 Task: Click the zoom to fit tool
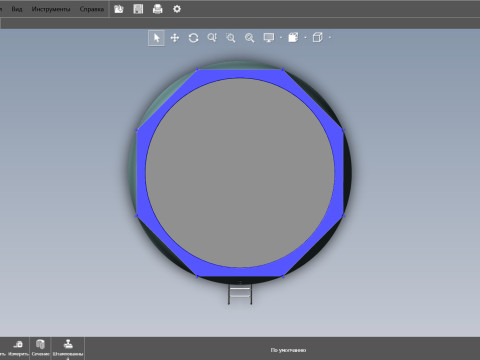pyautogui.click(x=250, y=38)
